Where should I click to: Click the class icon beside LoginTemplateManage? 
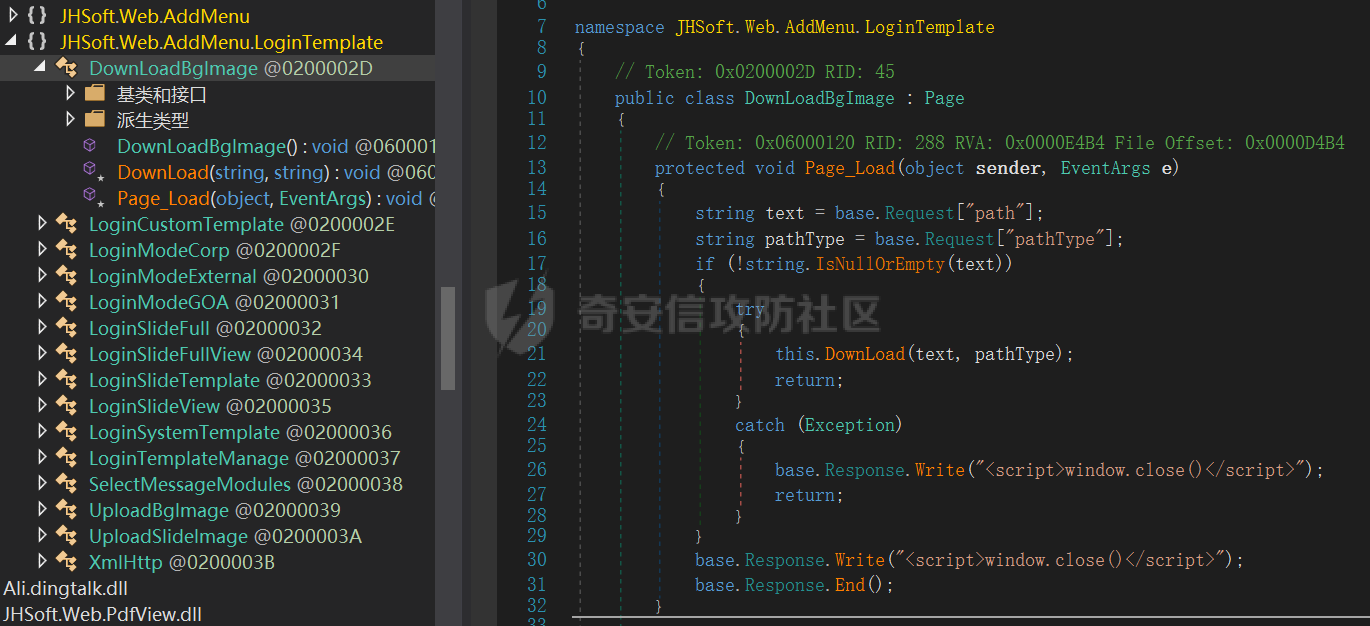point(67,458)
